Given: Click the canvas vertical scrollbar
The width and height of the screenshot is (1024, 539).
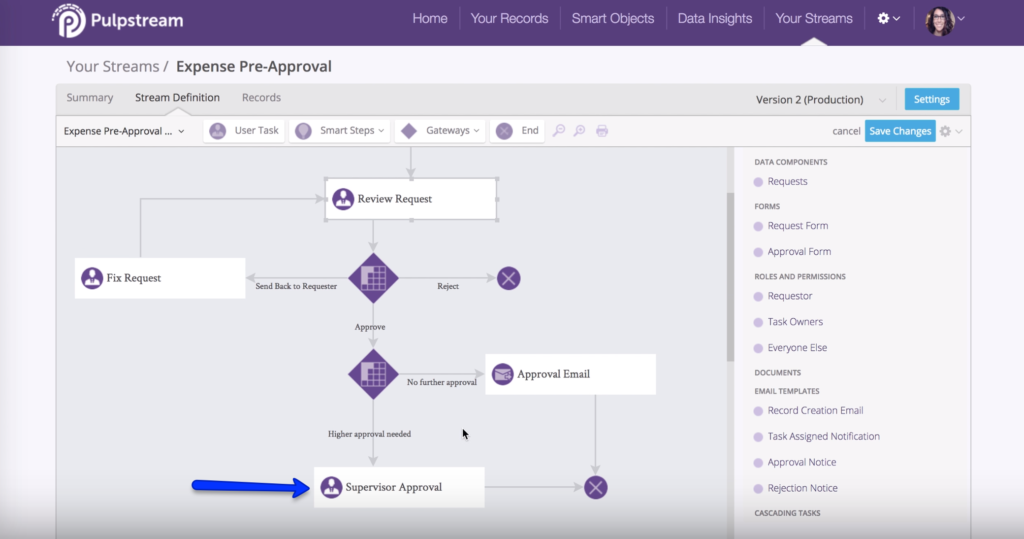Looking at the screenshot, I should click(x=730, y=277).
